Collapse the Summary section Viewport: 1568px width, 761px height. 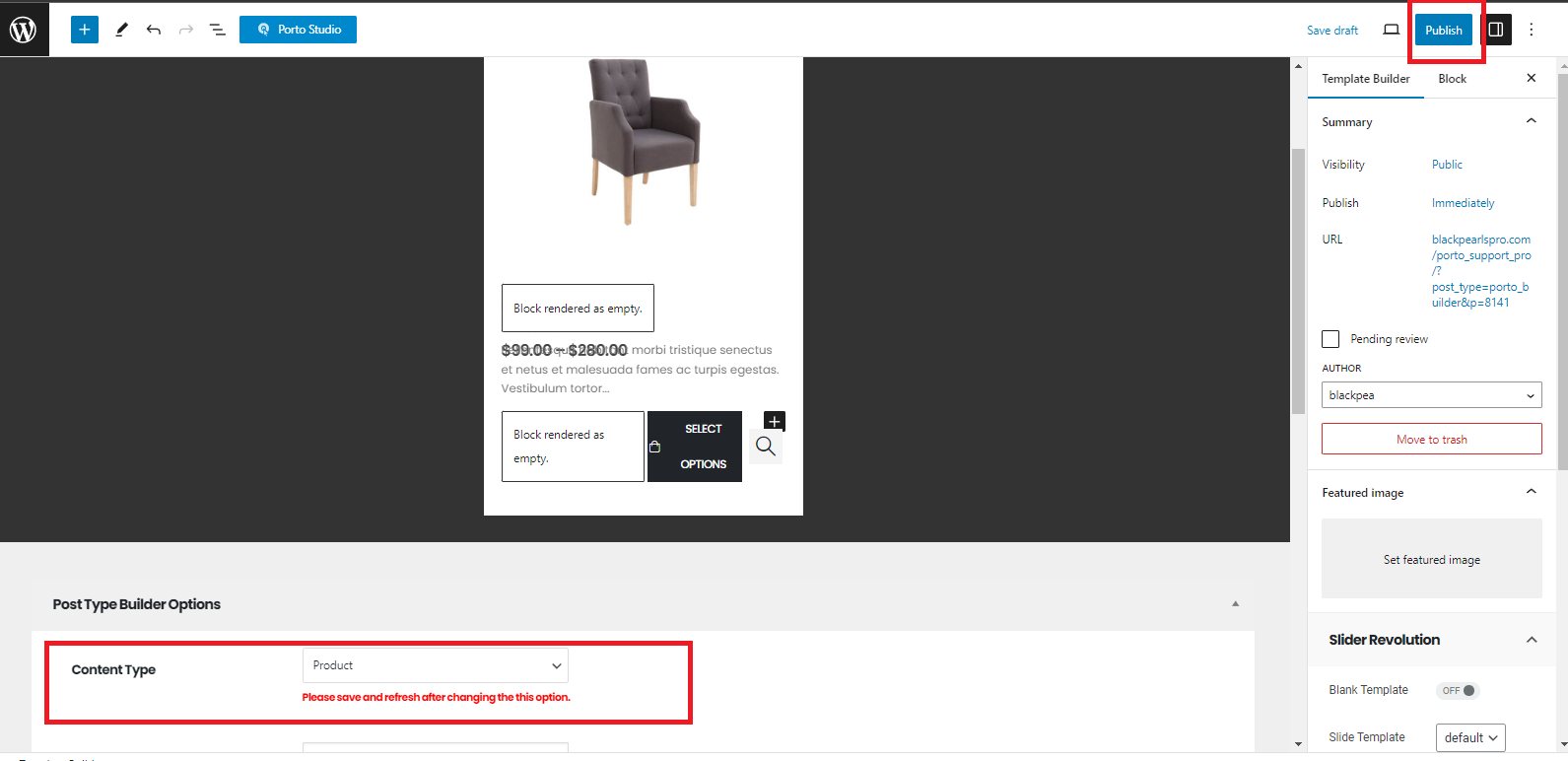[x=1531, y=121]
